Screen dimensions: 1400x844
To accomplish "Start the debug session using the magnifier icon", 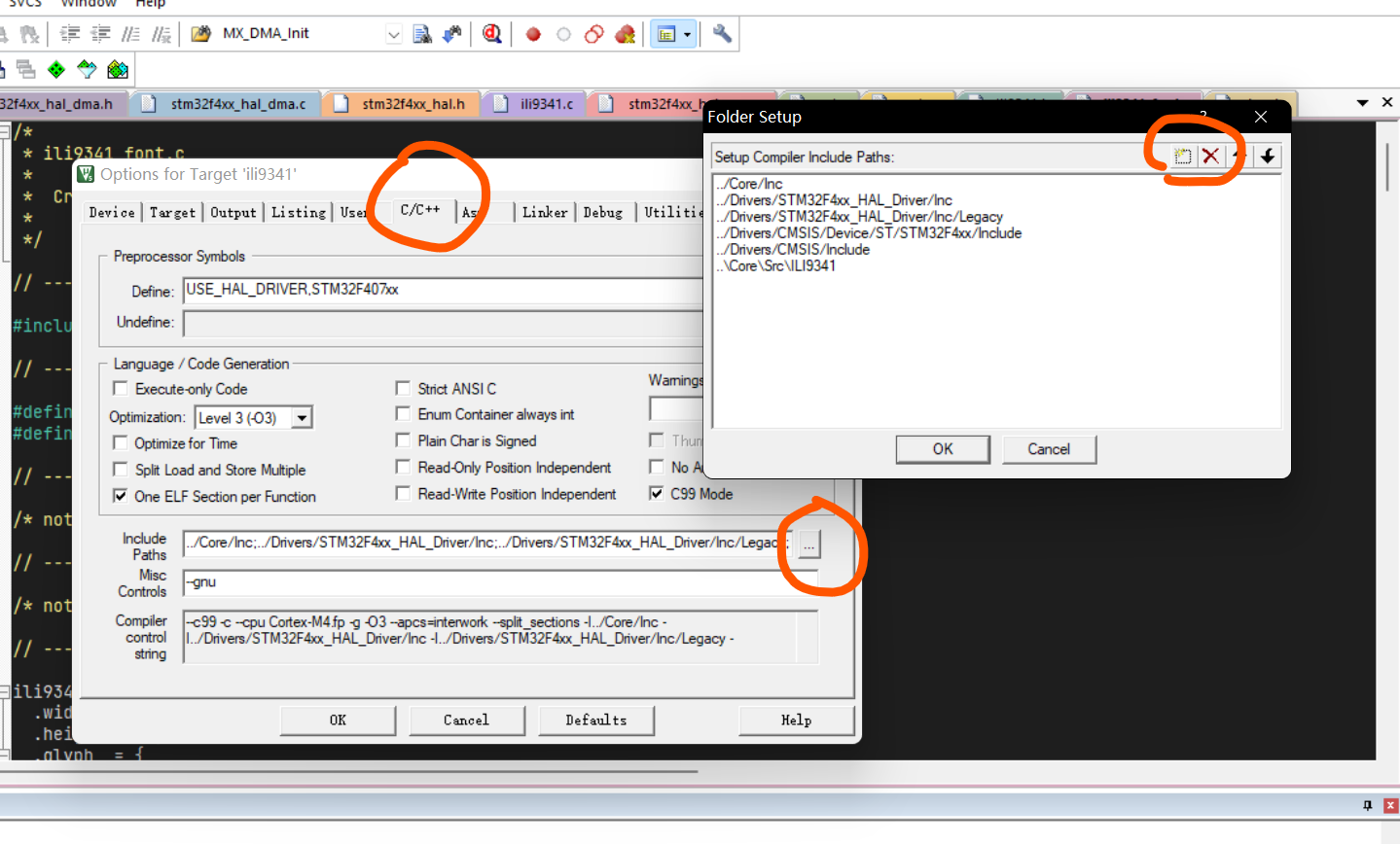I will [492, 34].
